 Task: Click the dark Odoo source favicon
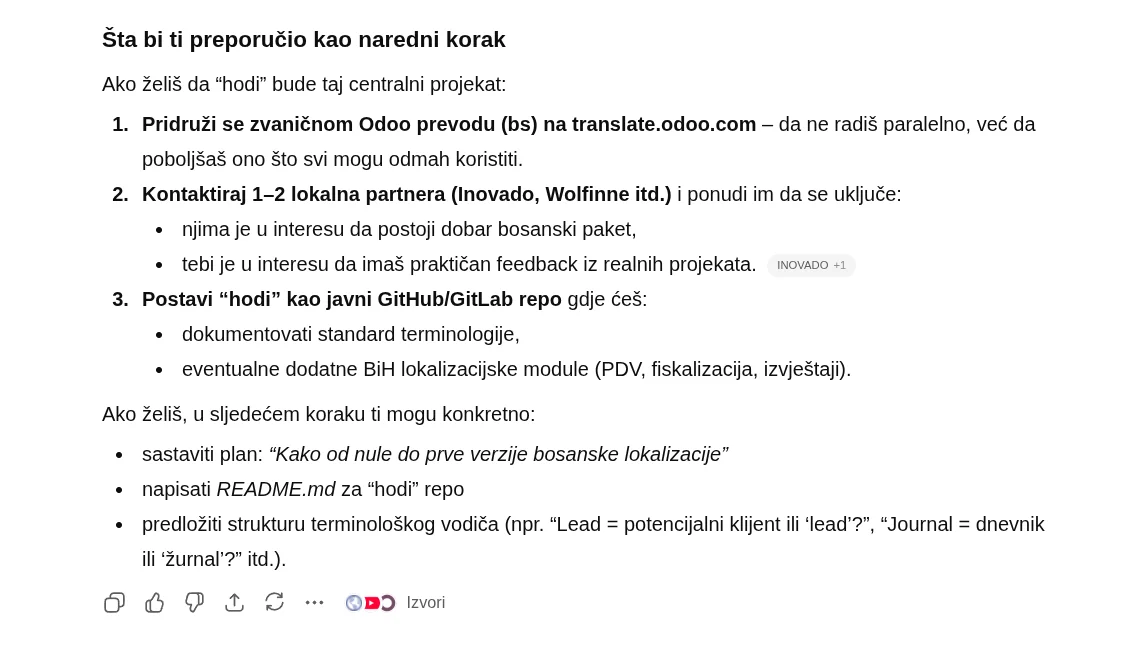(x=387, y=602)
